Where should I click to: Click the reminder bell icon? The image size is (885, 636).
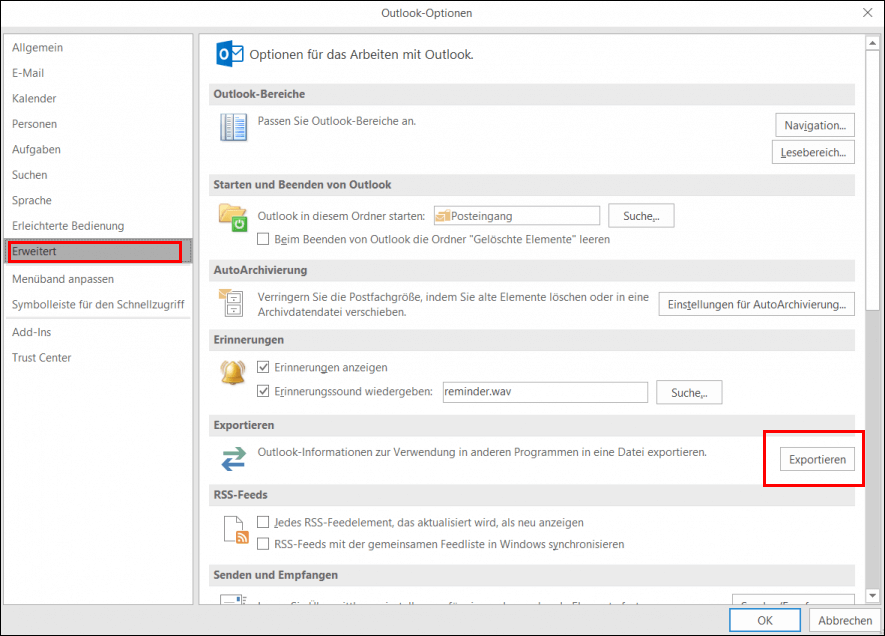pos(233,372)
